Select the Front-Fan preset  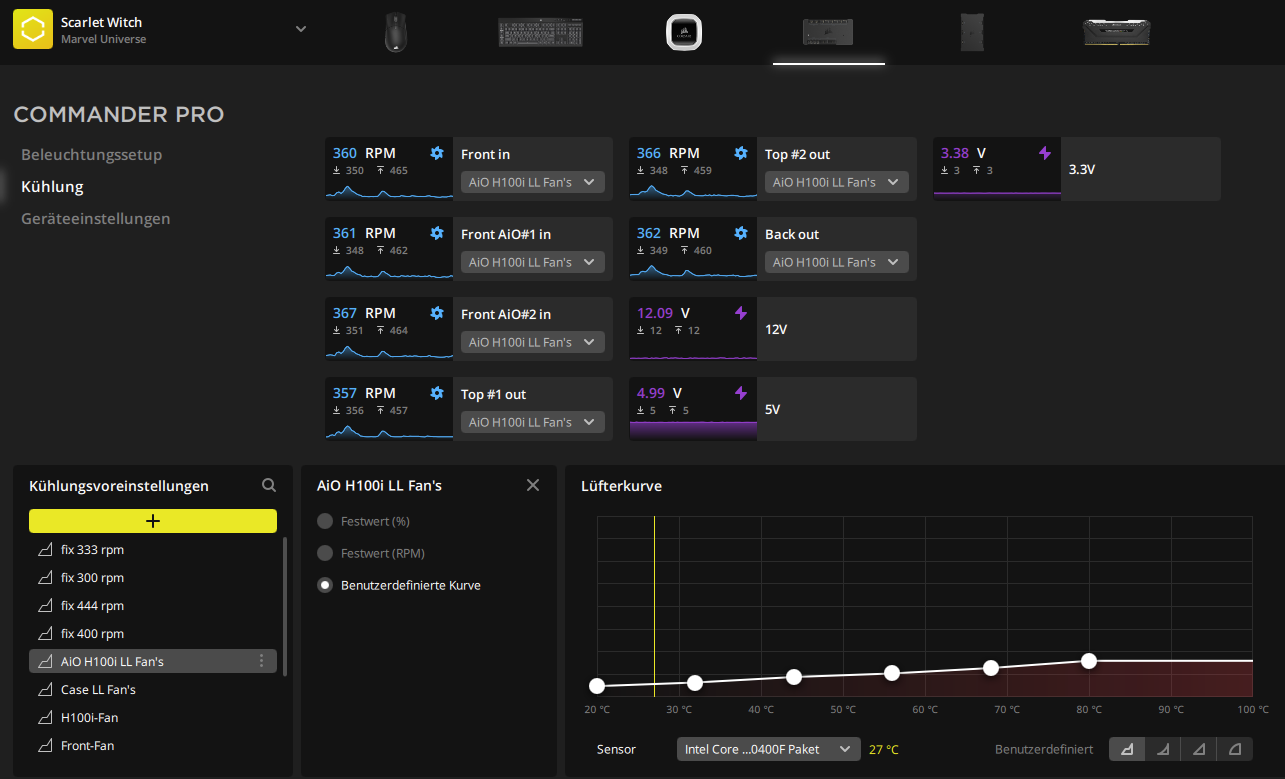click(x=153, y=746)
